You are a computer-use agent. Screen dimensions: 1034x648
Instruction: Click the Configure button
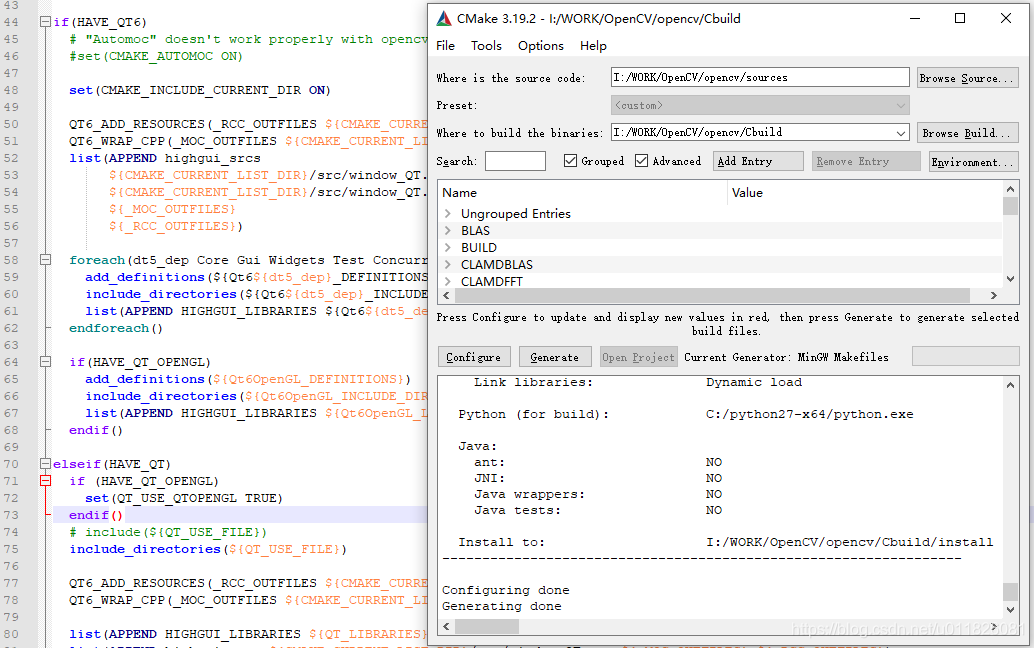(x=473, y=357)
